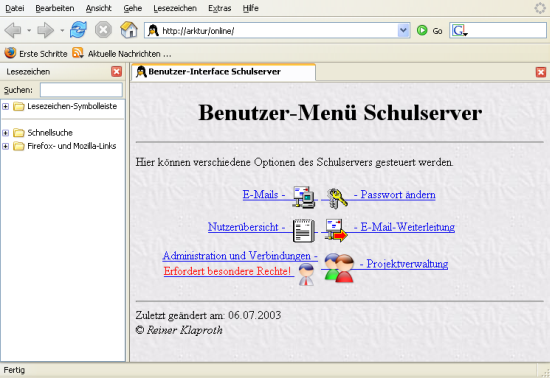Click the Firefox icon for Erste Schritte

pos(10,53)
